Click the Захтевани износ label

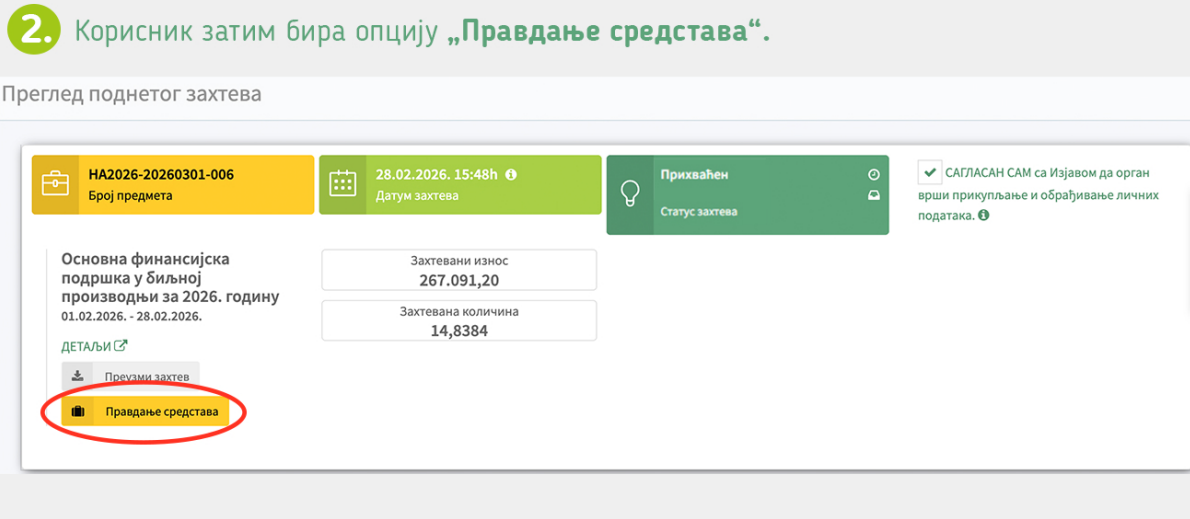459,260
